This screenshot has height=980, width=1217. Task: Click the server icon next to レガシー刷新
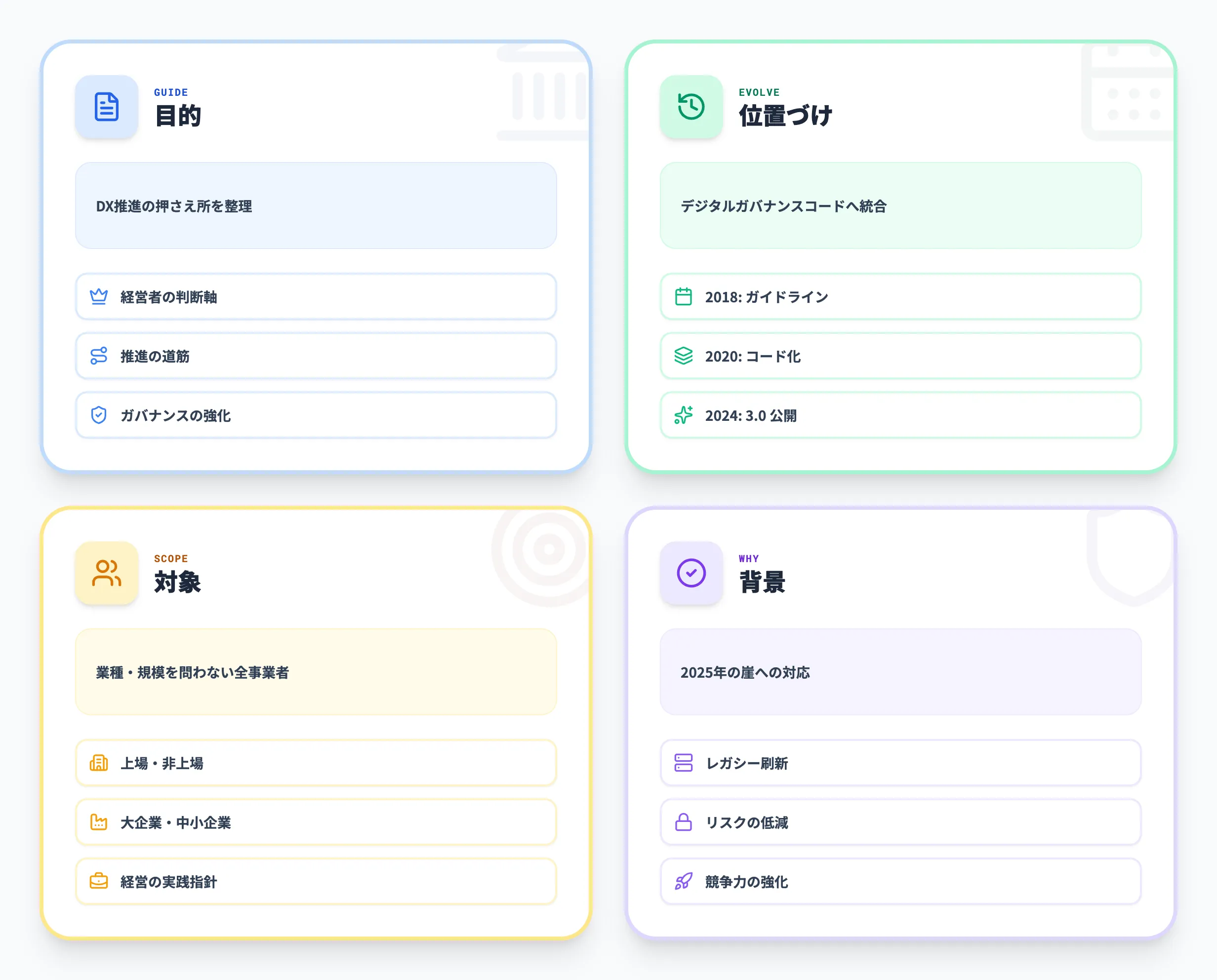click(684, 763)
